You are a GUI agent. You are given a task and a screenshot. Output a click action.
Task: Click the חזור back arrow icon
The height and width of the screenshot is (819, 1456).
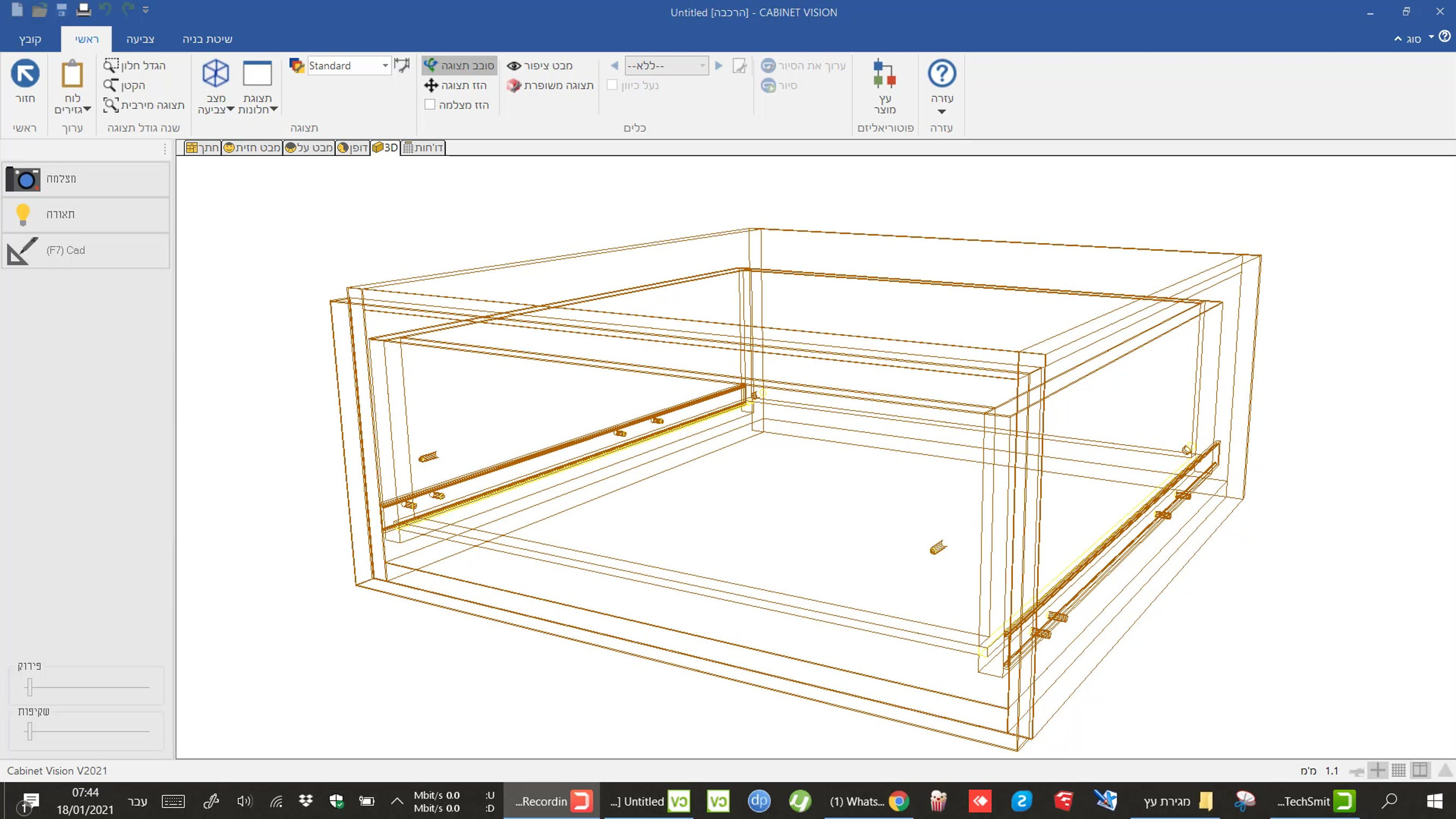coord(25,74)
